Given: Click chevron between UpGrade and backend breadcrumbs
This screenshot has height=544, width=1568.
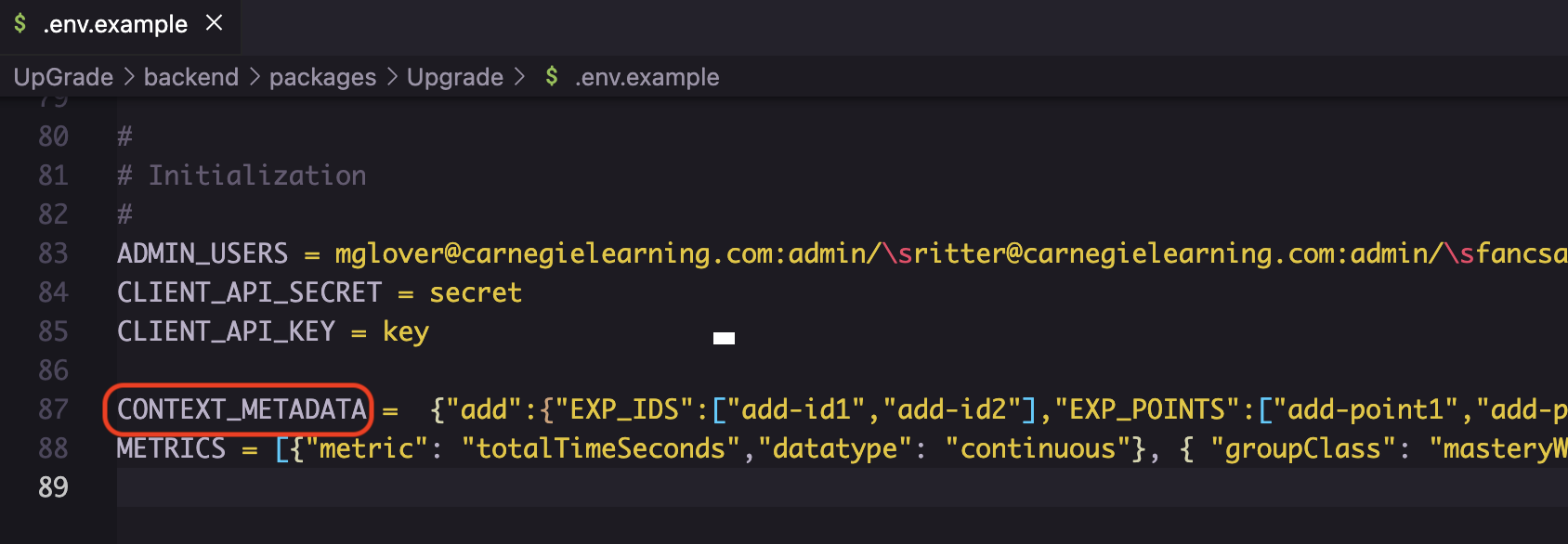Looking at the screenshot, I should (129, 77).
